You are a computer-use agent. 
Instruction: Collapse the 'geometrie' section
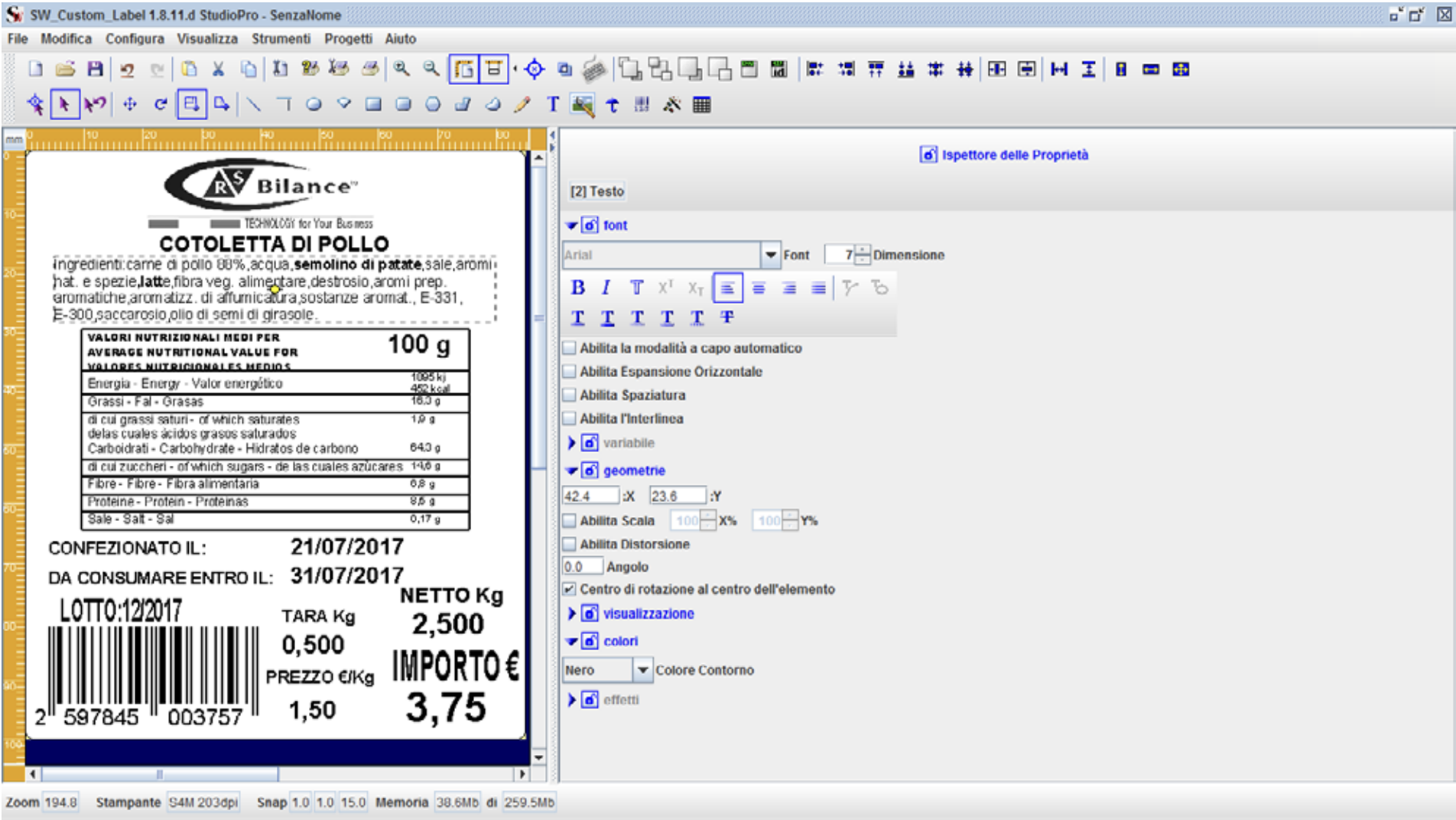point(571,470)
